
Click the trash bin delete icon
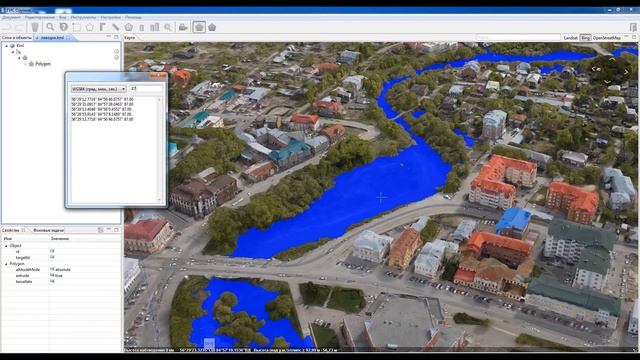click(35, 27)
